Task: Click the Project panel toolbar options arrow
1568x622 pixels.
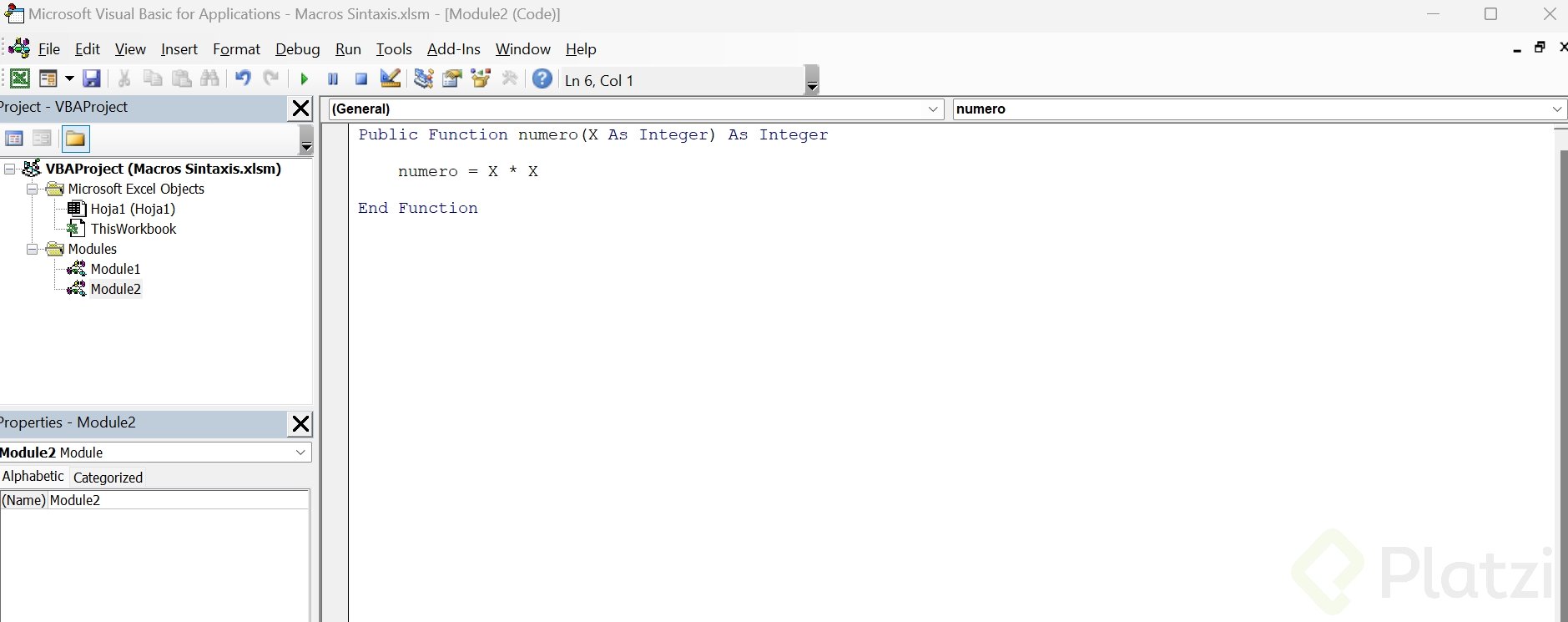Action: tap(306, 139)
